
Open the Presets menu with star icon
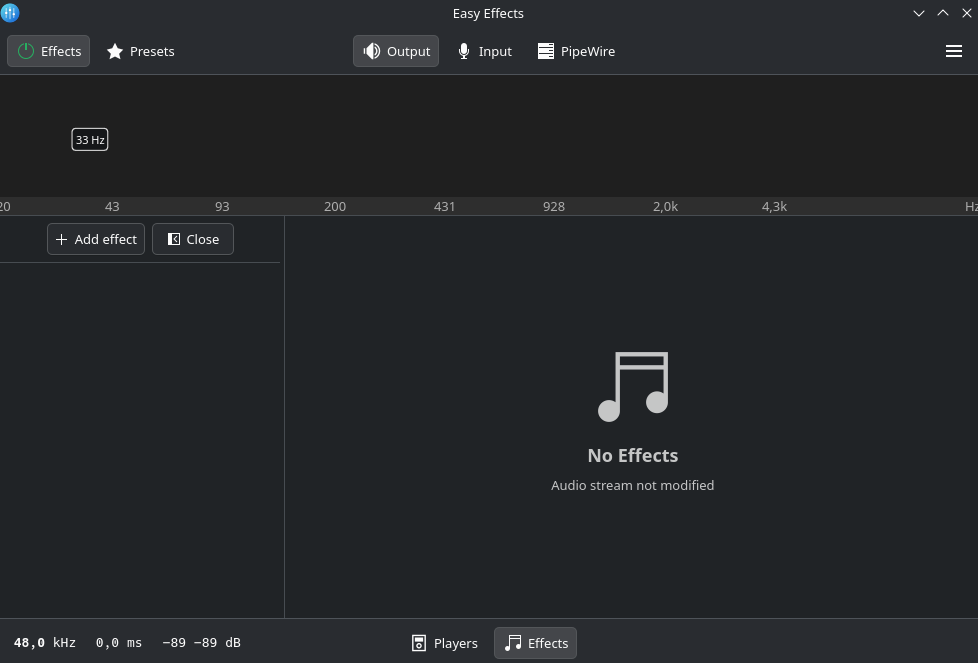[140, 51]
